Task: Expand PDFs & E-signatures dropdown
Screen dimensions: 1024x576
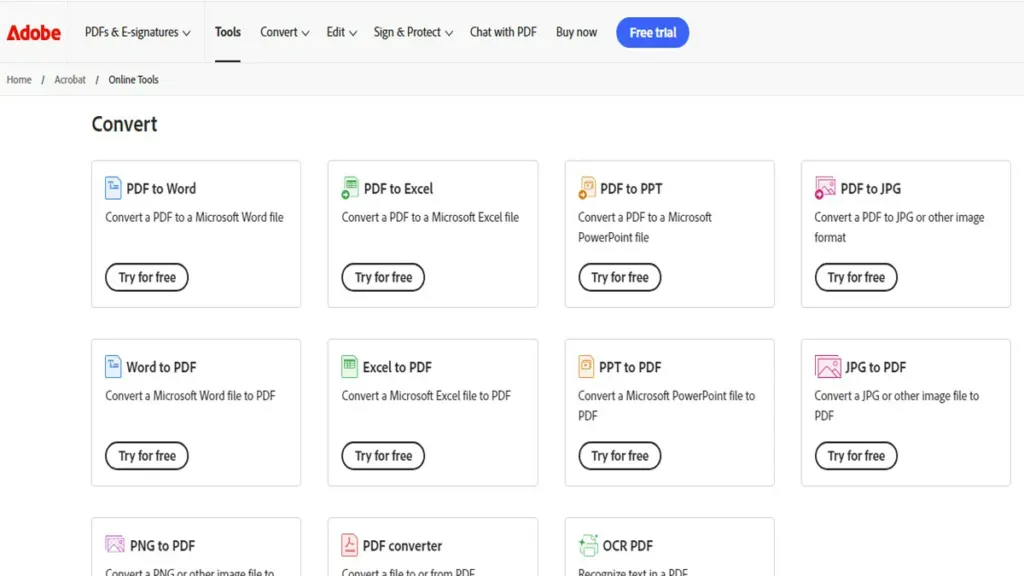Action: (137, 32)
